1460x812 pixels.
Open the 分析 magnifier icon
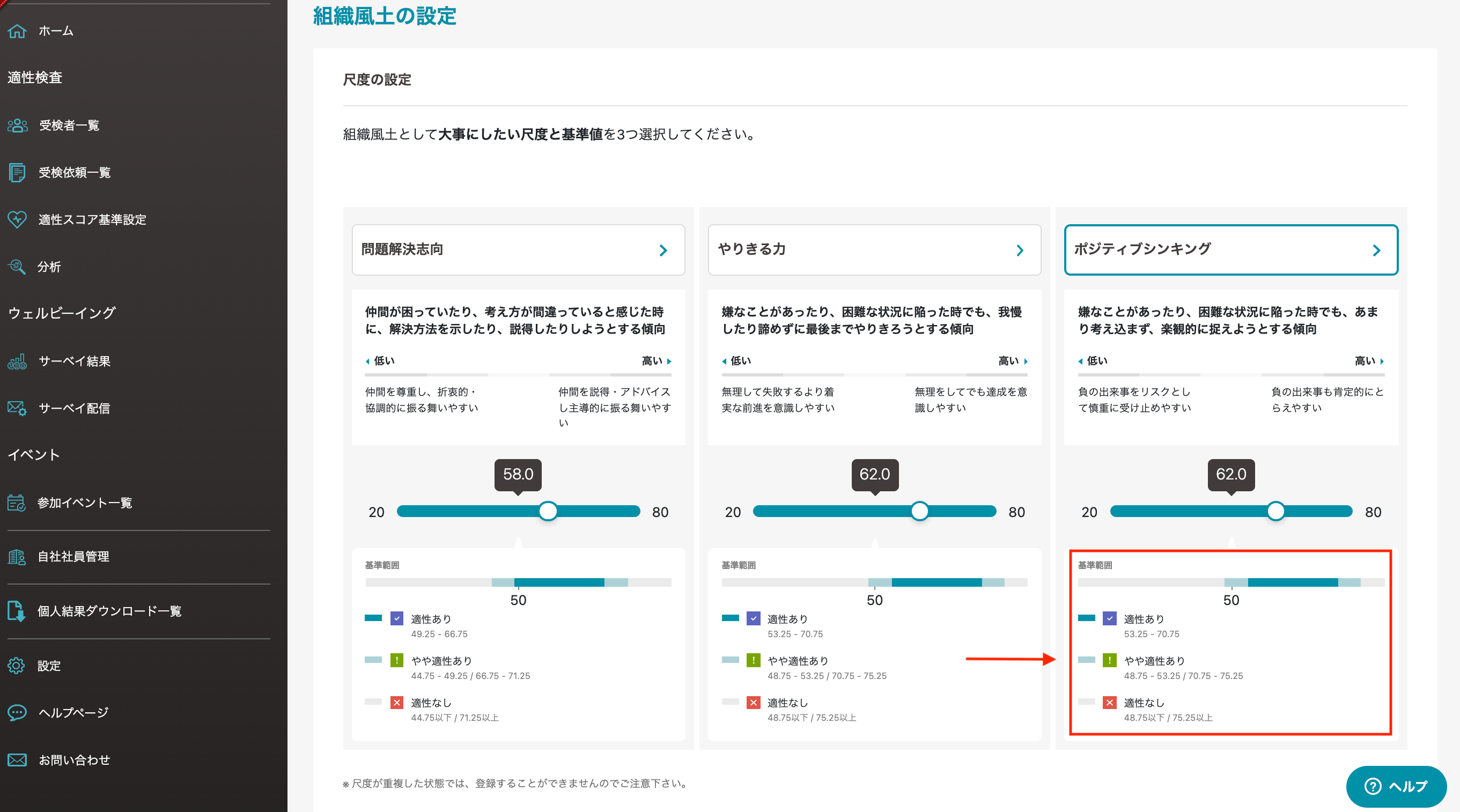tap(17, 267)
